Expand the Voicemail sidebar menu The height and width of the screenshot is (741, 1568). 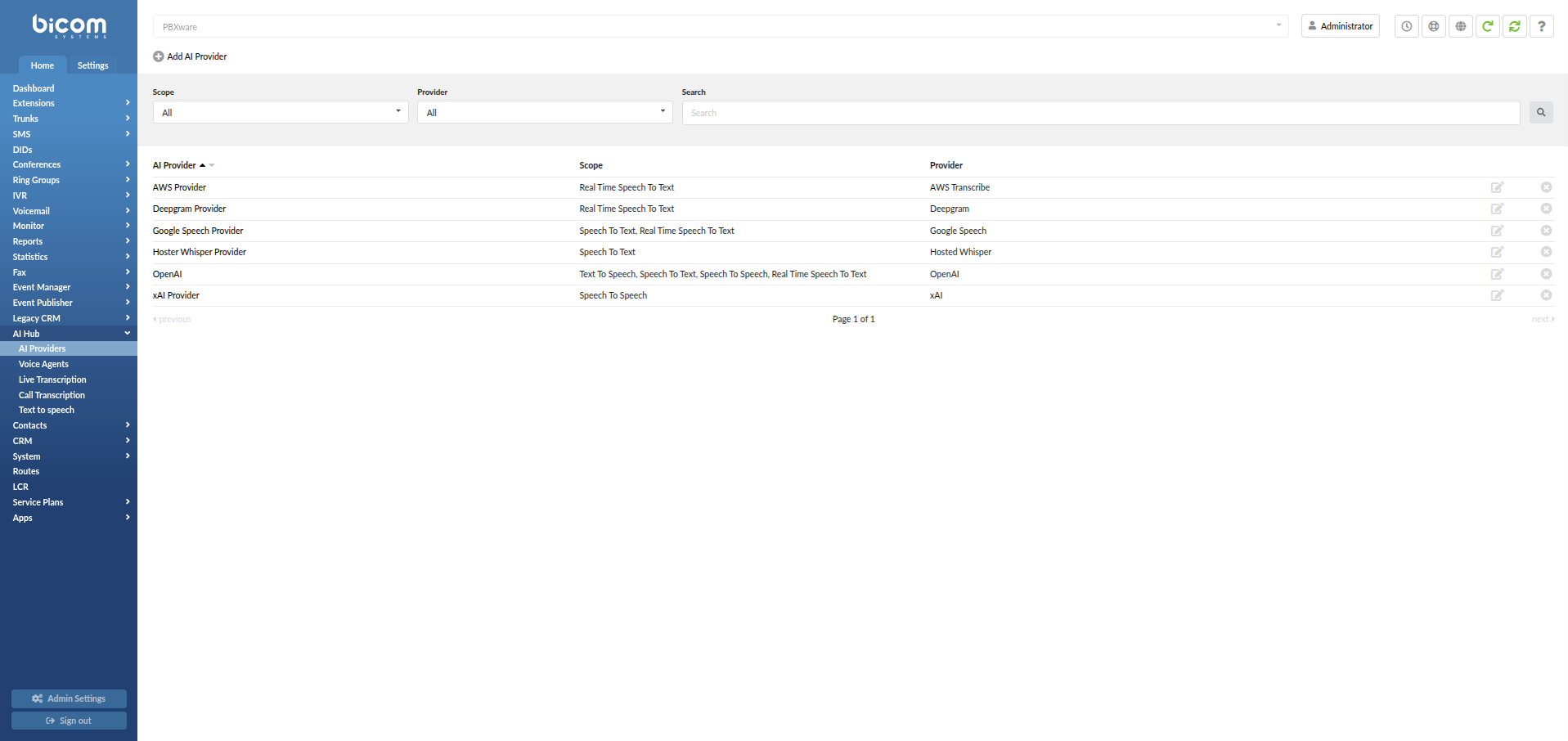point(69,211)
